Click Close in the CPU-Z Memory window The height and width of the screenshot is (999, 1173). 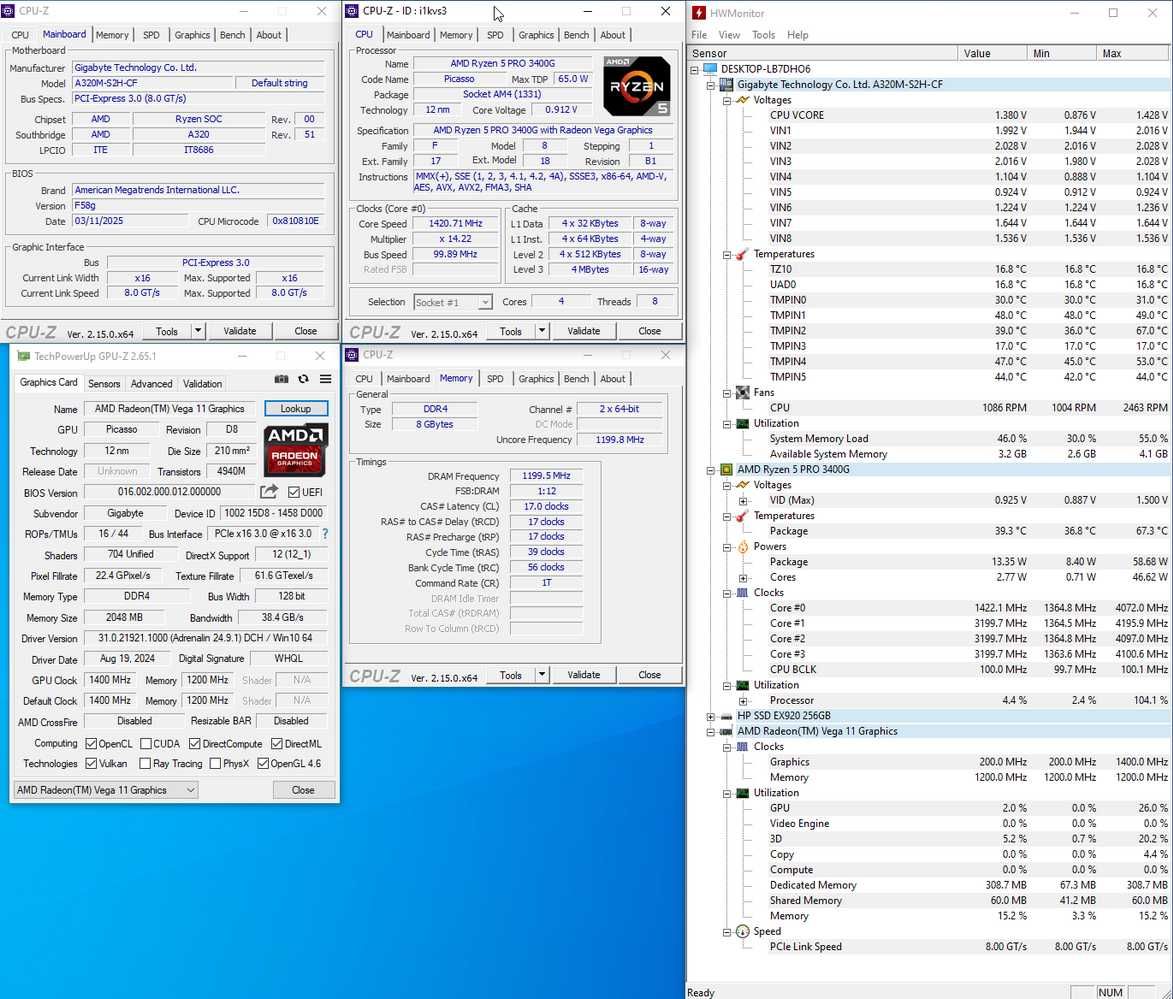coord(649,675)
